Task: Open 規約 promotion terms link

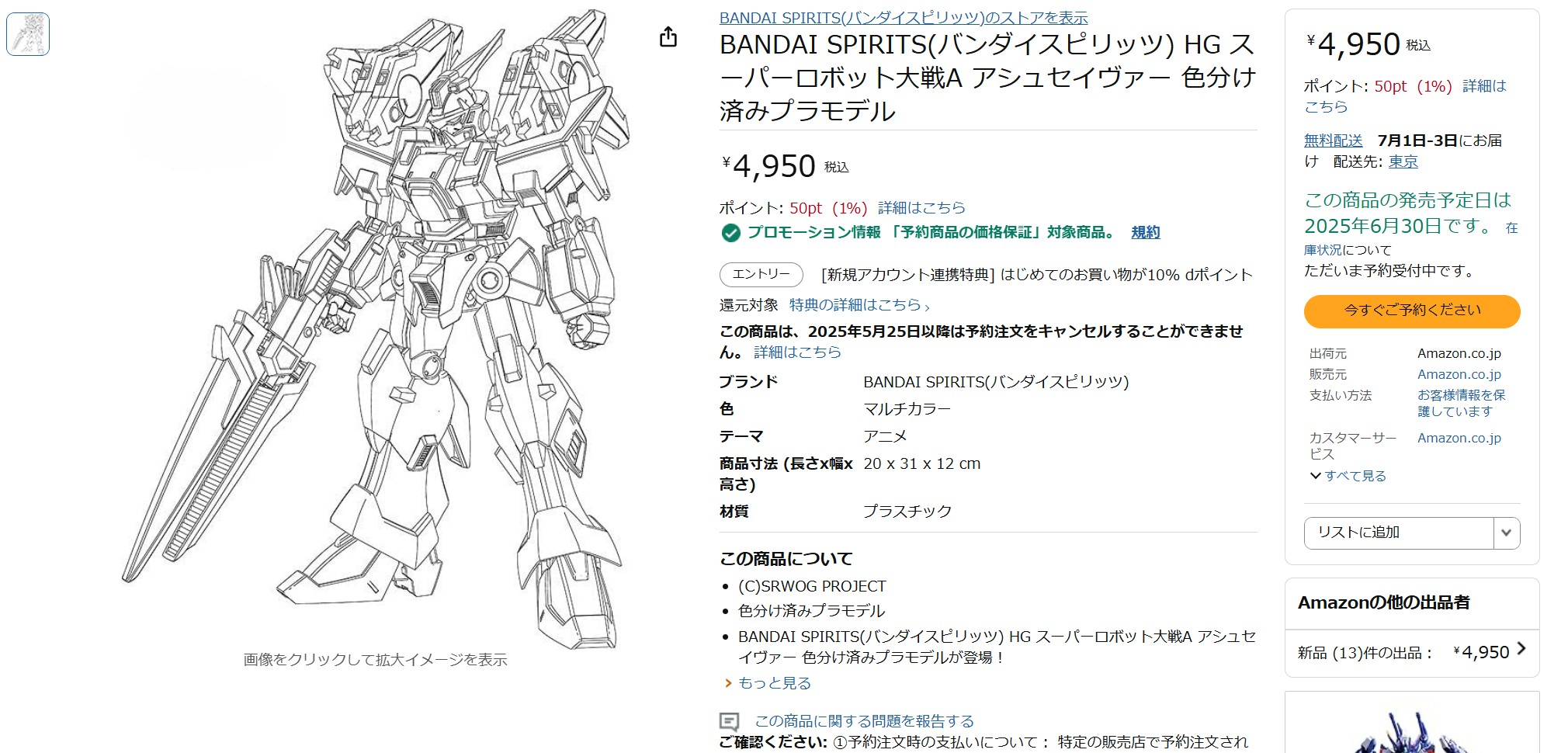Action: click(1147, 232)
